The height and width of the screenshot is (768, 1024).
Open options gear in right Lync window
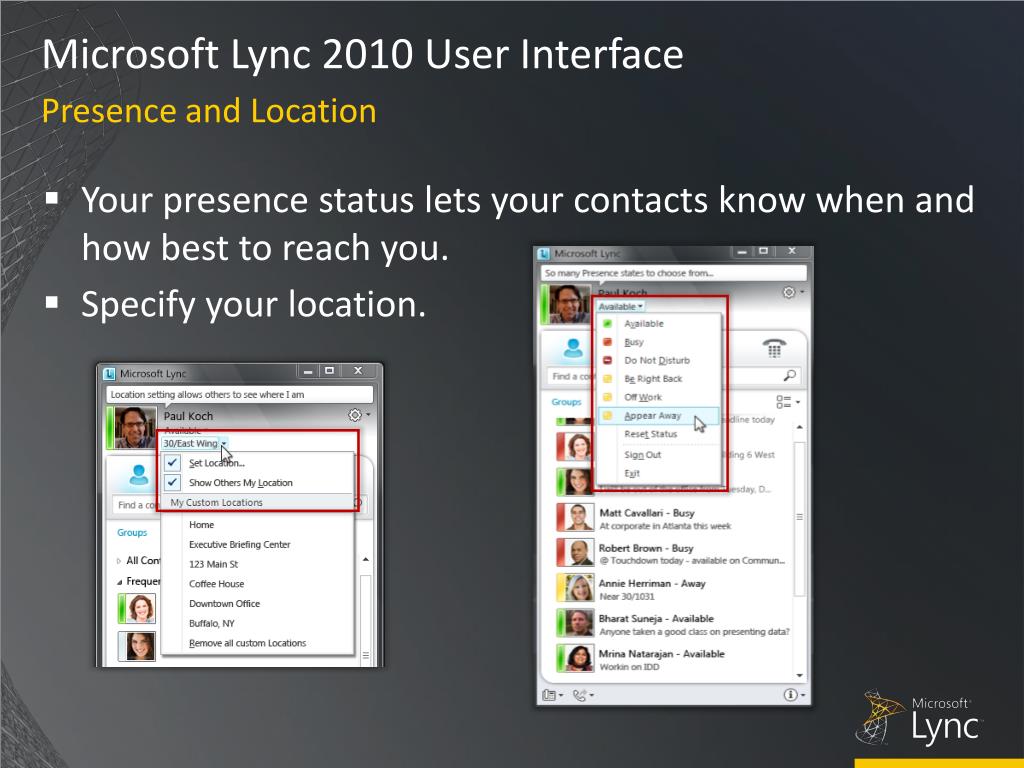click(x=793, y=292)
